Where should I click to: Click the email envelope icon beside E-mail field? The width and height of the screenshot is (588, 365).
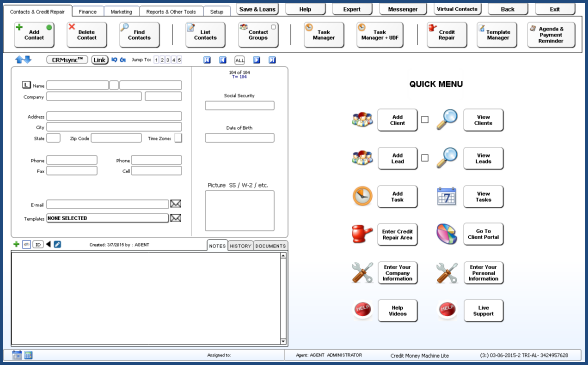176,204
